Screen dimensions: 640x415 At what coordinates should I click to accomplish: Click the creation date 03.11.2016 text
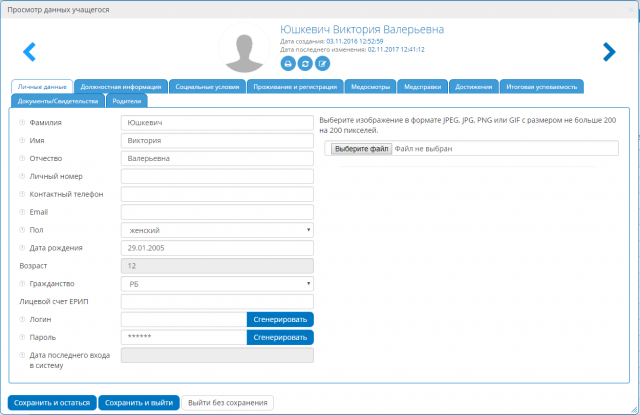355,41
